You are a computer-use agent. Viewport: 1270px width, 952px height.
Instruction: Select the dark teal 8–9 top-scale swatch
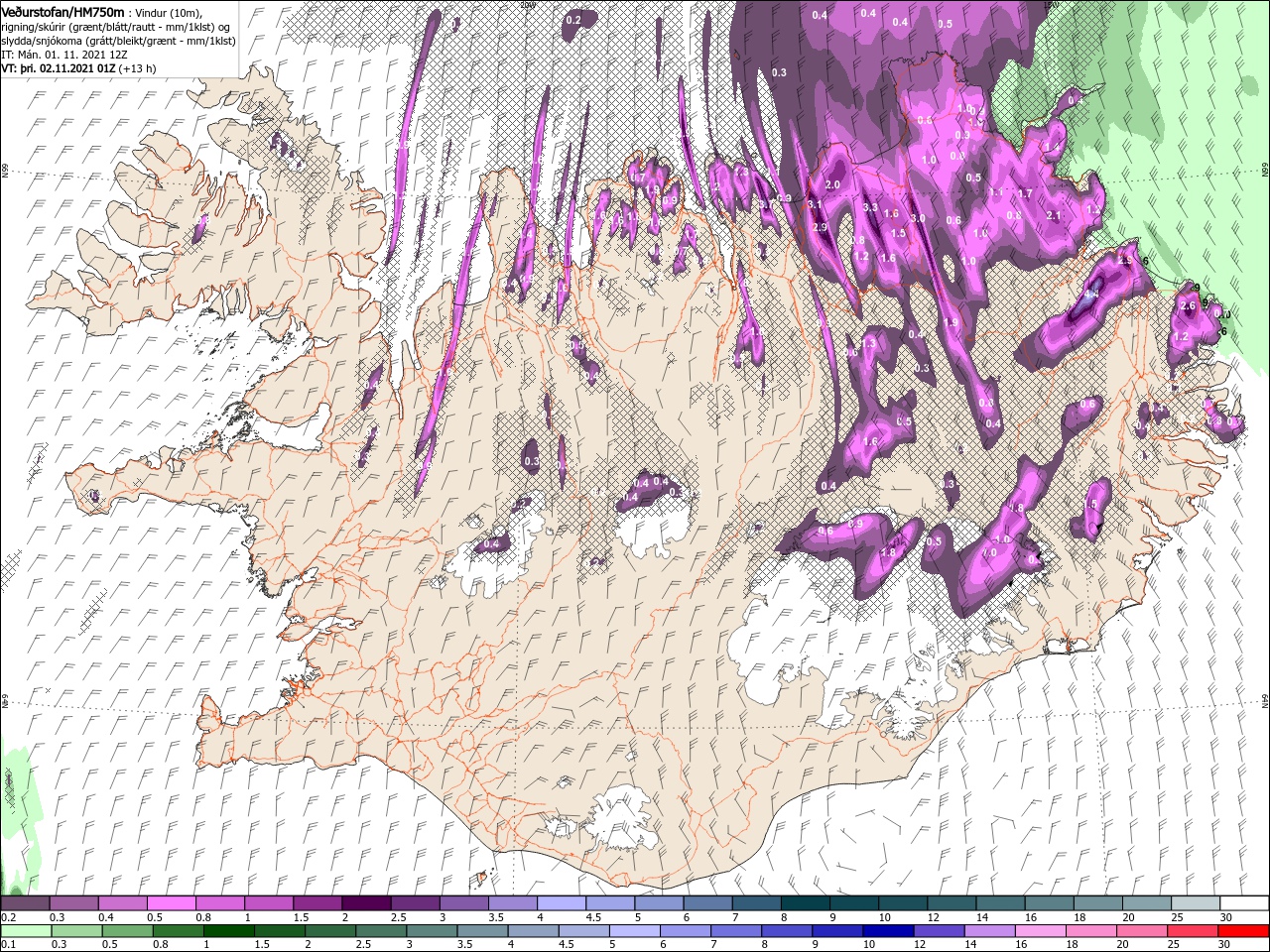point(806,903)
